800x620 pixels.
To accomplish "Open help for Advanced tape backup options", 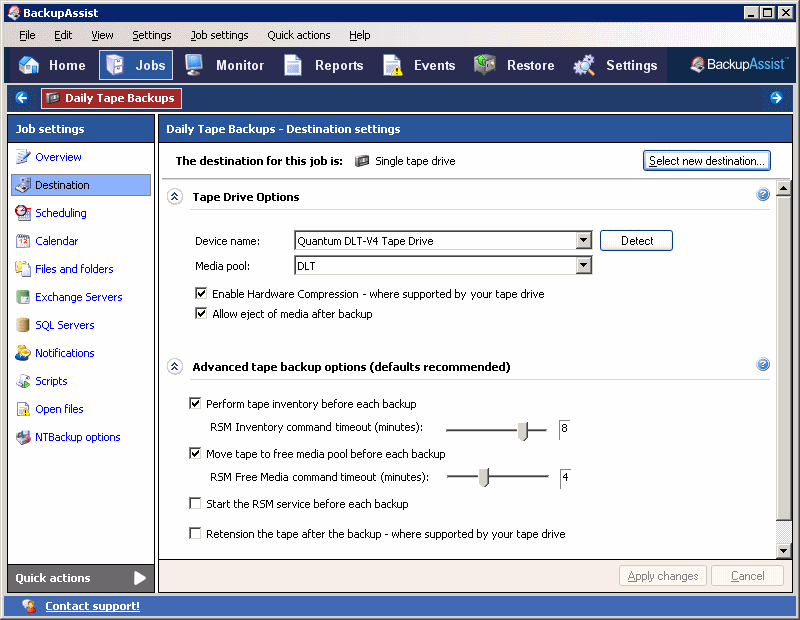I will pyautogui.click(x=763, y=364).
